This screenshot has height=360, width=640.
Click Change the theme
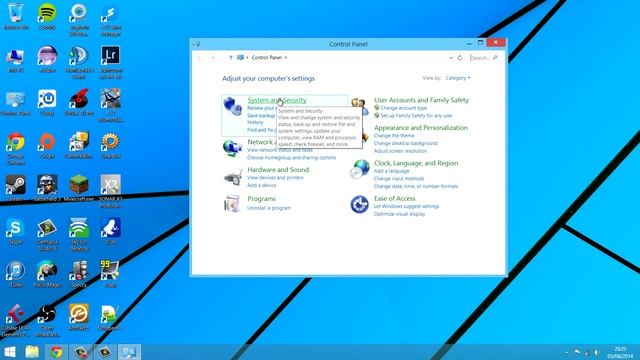click(394, 136)
